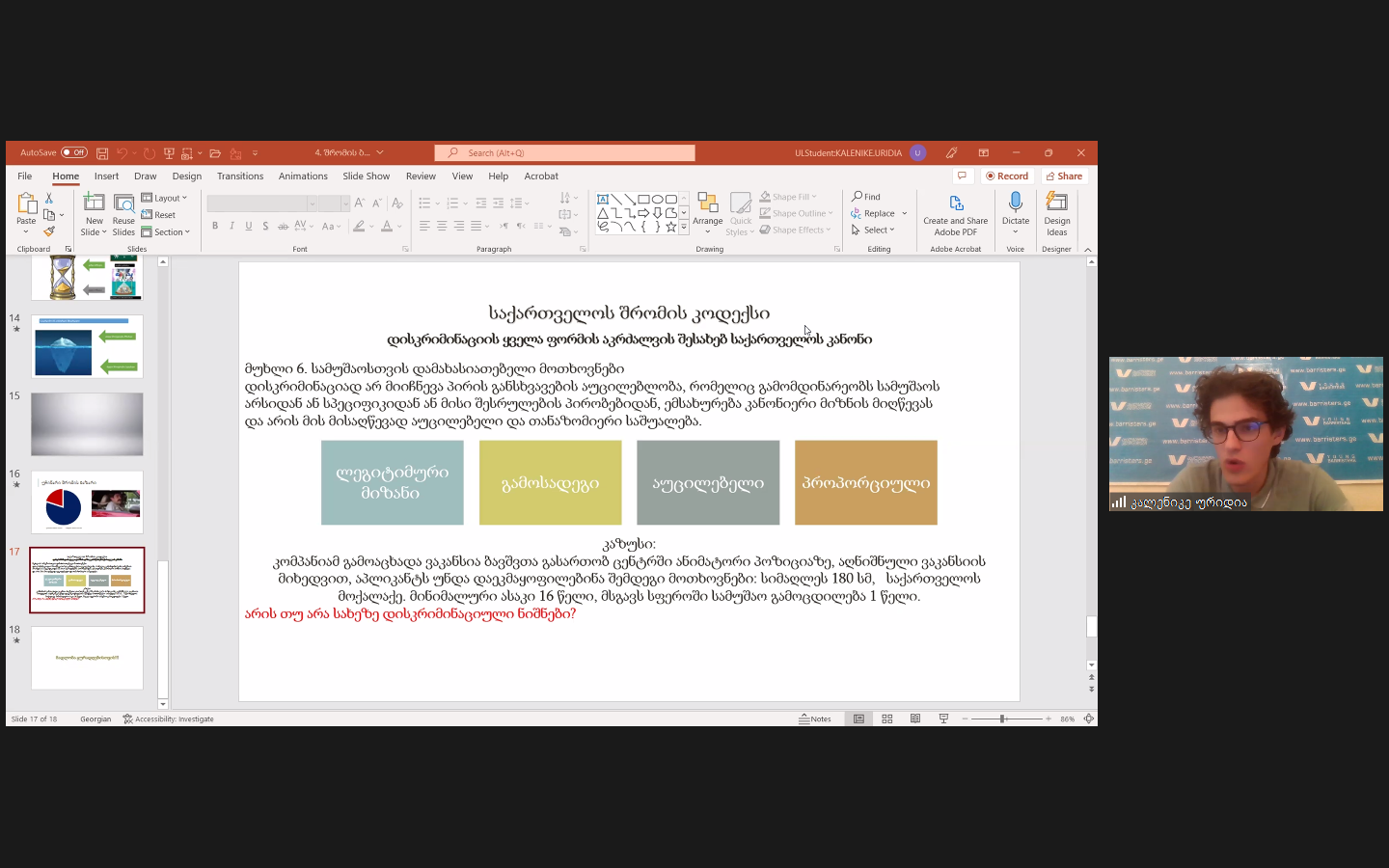Click the Paste clipboard icon
Image resolution: width=1389 pixels, height=868 pixels.
tap(26, 203)
